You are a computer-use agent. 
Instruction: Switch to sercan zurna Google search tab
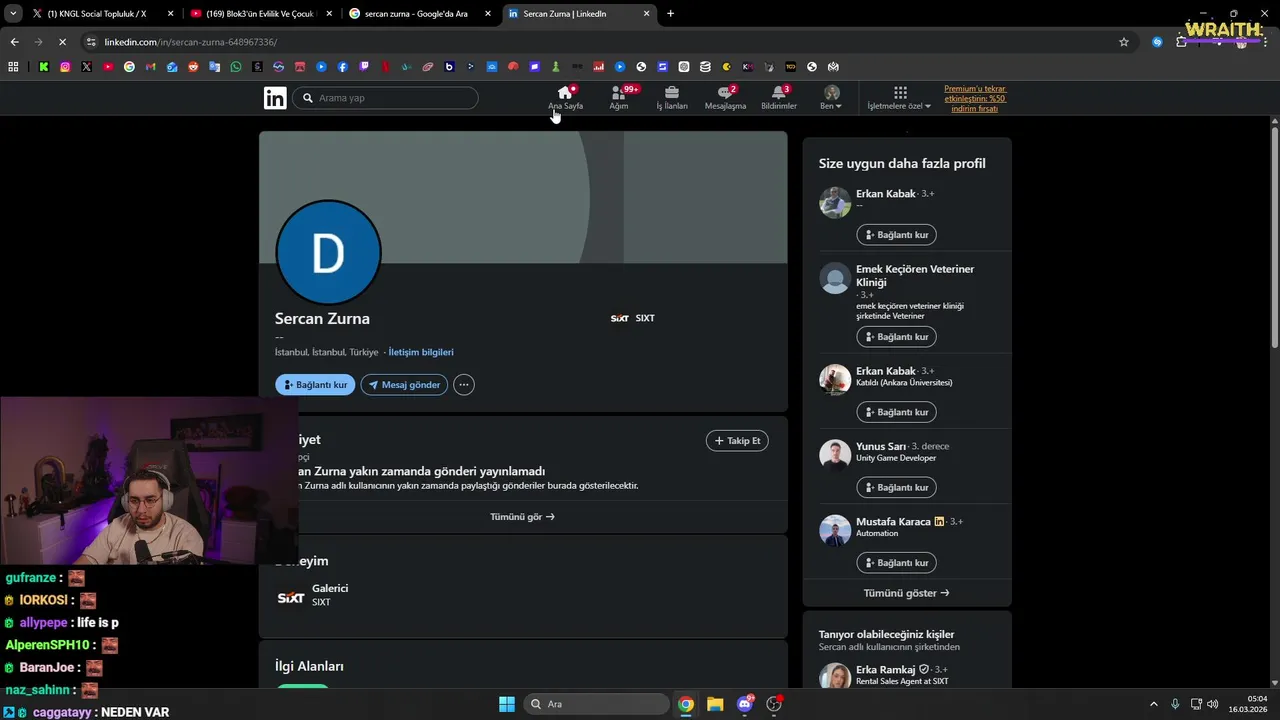418,14
